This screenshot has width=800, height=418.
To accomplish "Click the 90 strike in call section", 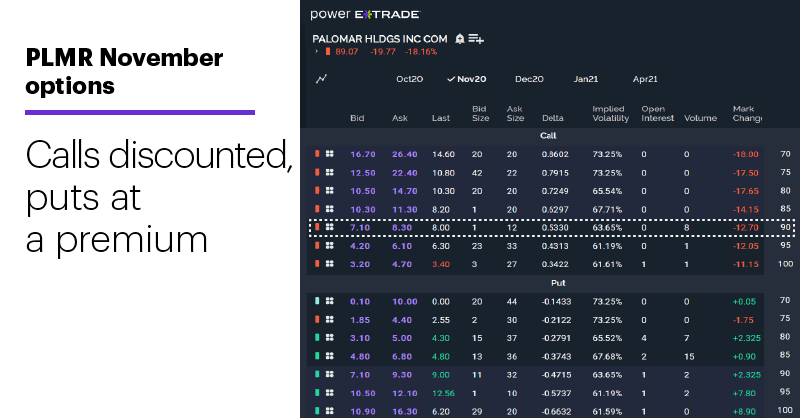I will pos(785,227).
